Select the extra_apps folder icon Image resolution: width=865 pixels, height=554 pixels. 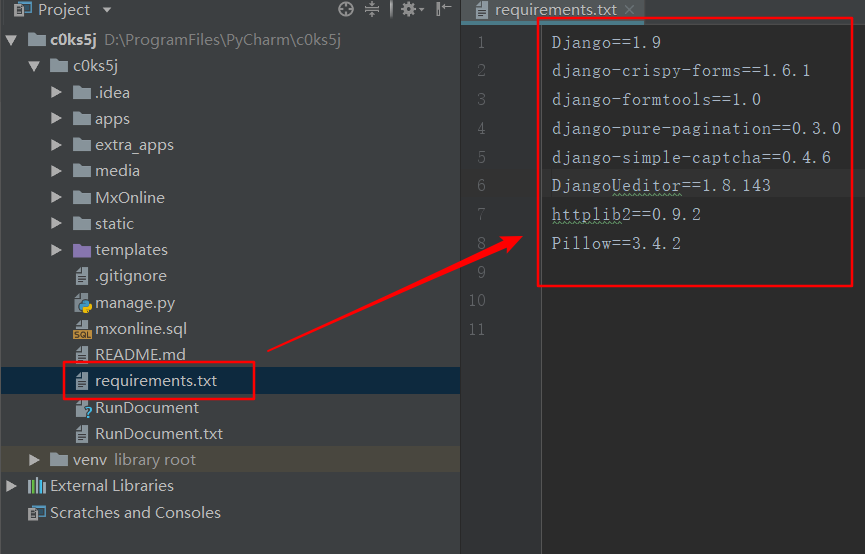[82, 145]
